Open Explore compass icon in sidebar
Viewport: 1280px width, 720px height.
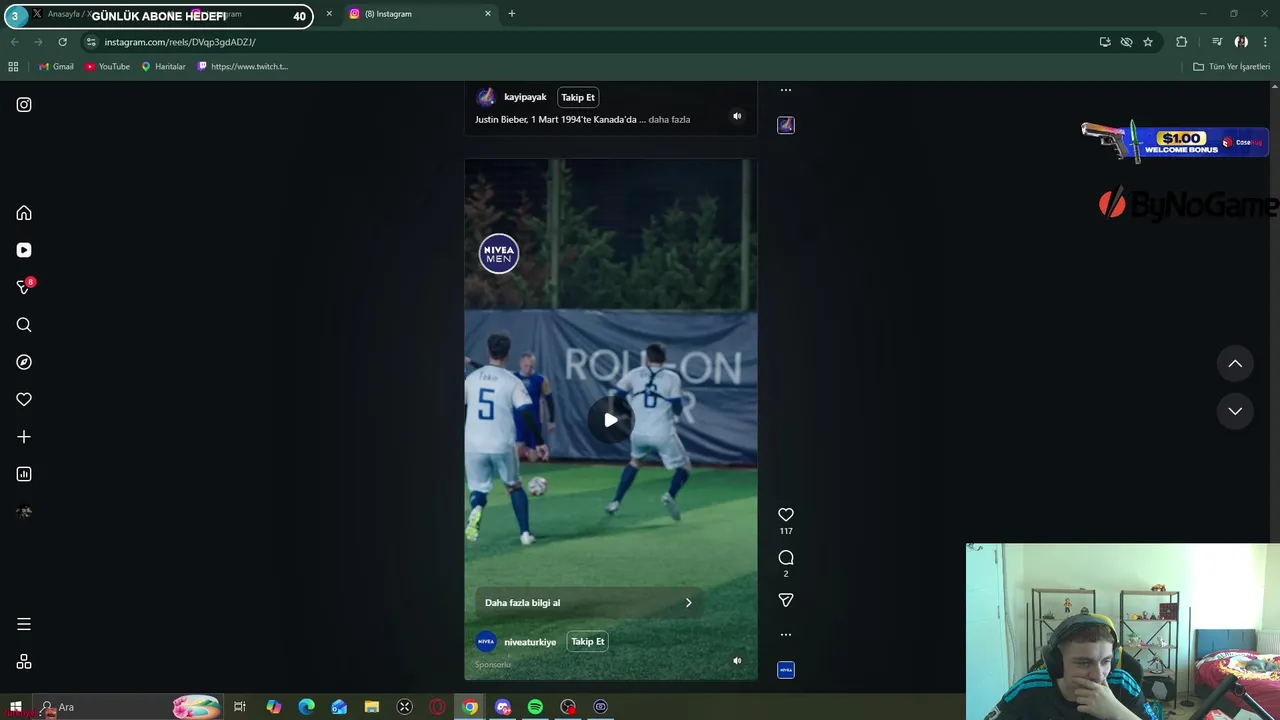(x=24, y=362)
